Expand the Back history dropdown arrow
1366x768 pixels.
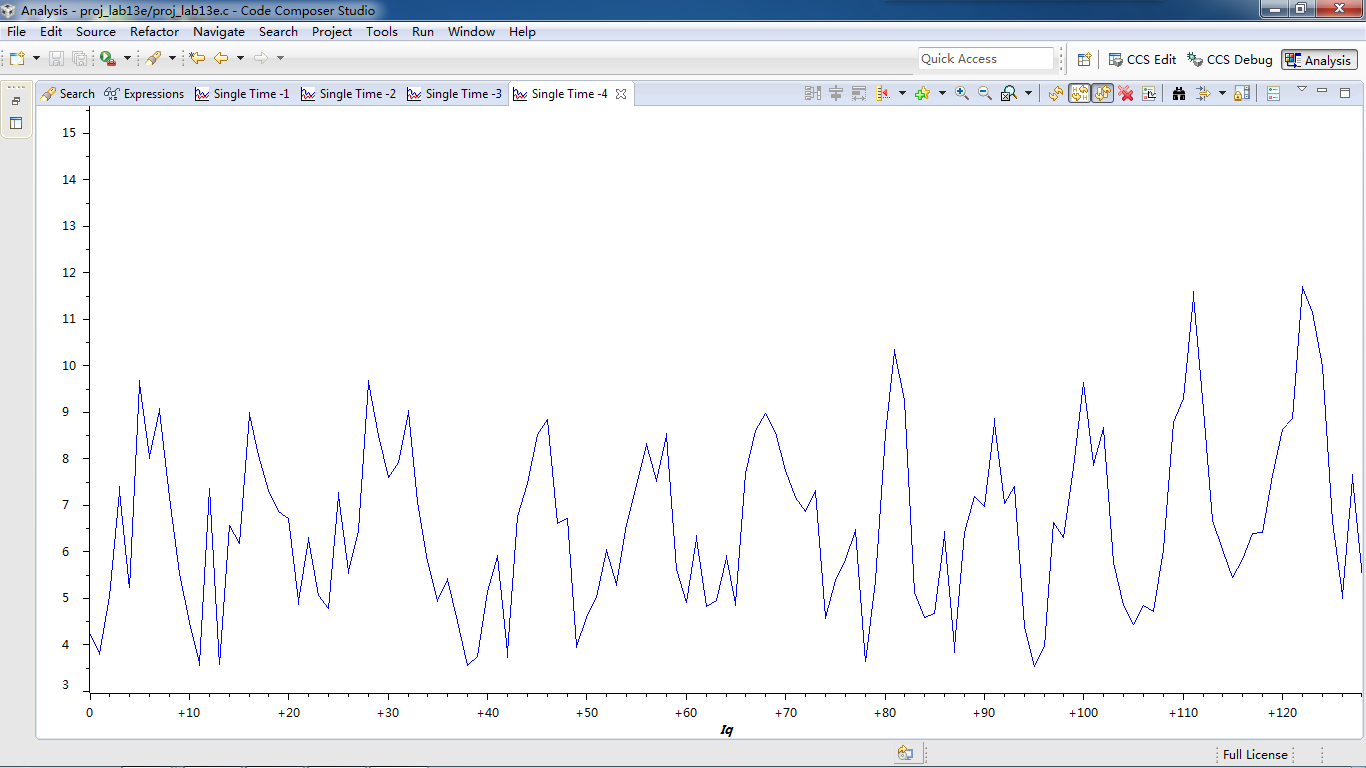tap(240, 59)
